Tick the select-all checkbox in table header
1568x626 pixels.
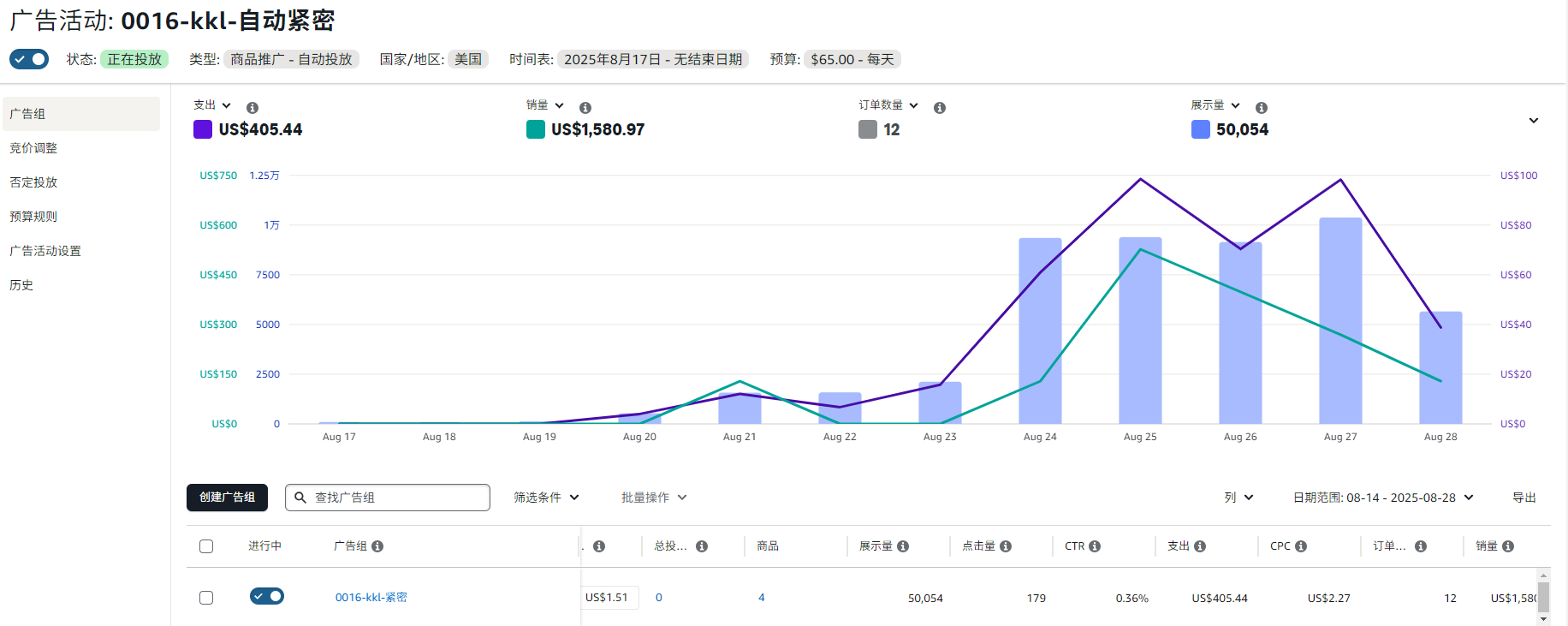206,546
